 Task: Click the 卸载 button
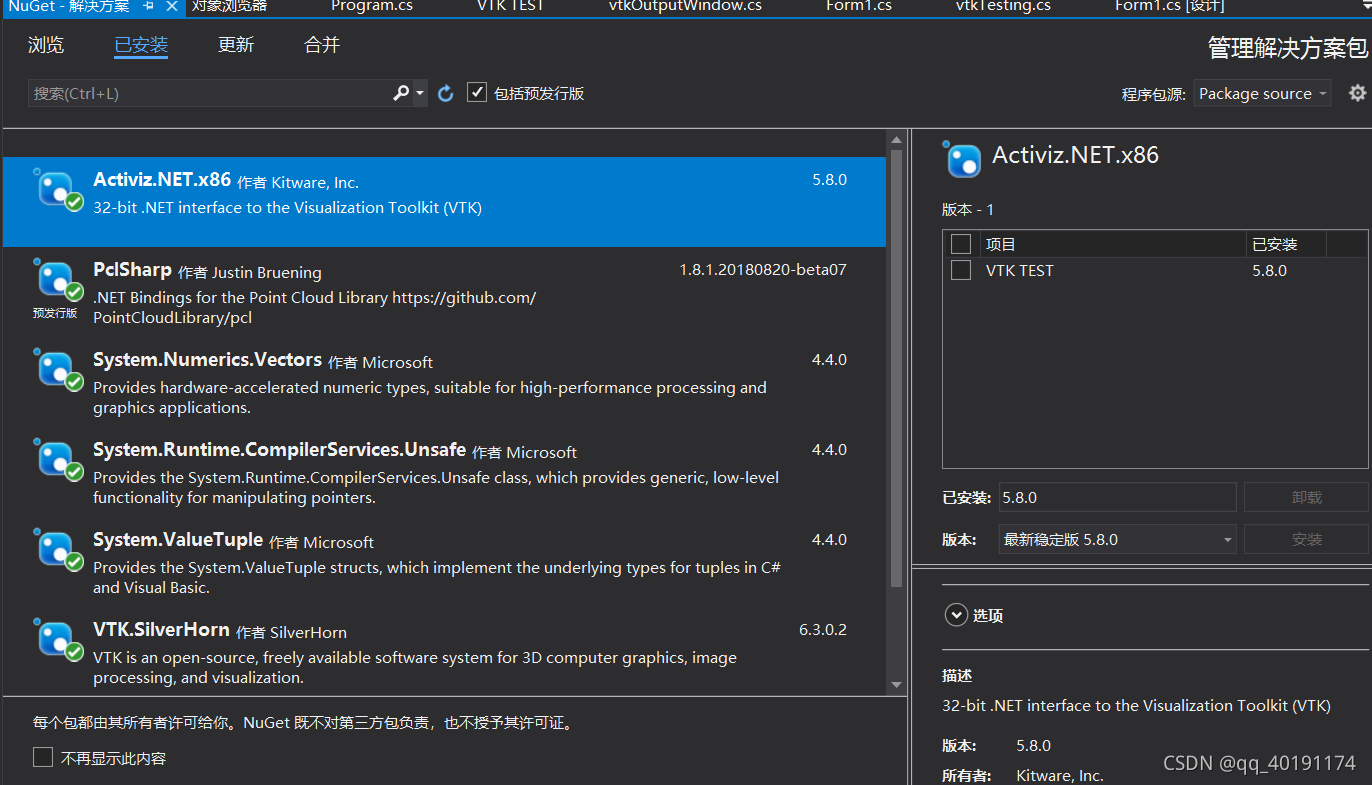click(x=1306, y=497)
